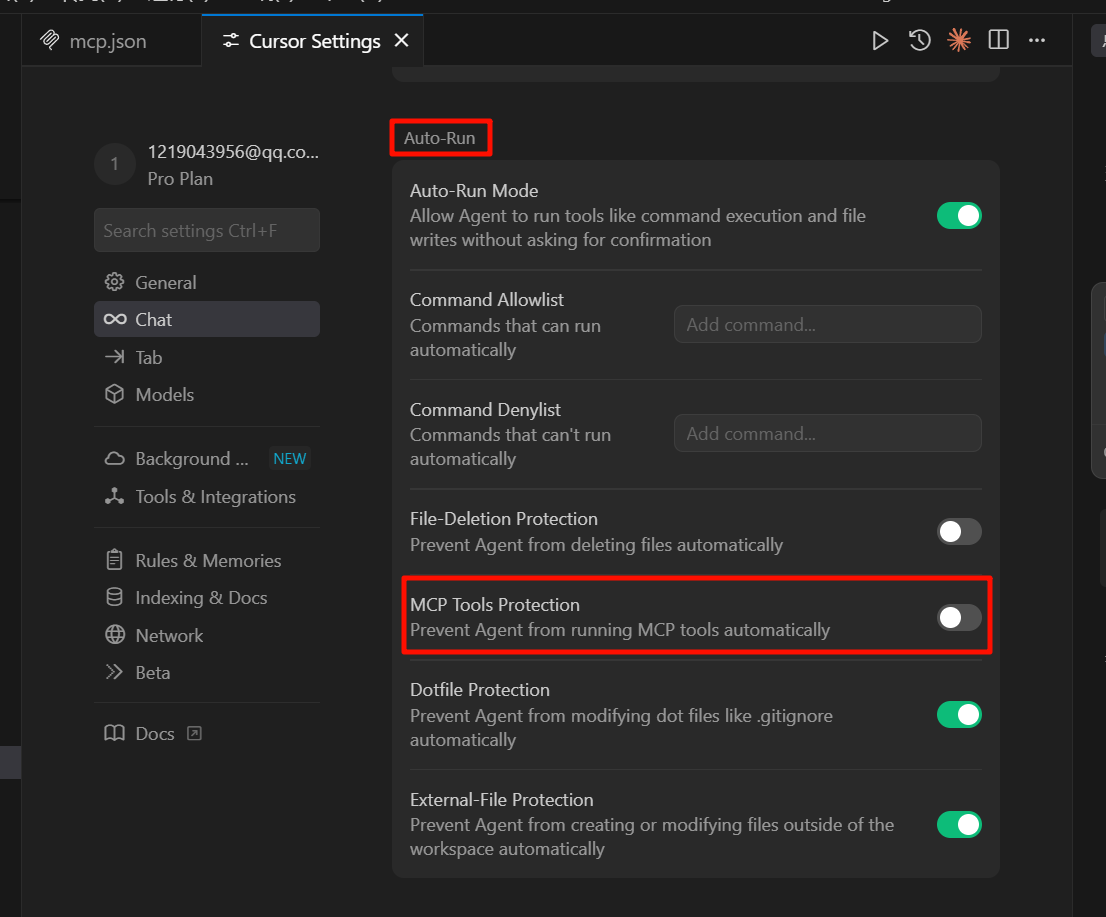Viewport: 1106px width, 917px height.
Task: Click 'Prevent Agent from deleting files automatically'
Action: [x=596, y=545]
